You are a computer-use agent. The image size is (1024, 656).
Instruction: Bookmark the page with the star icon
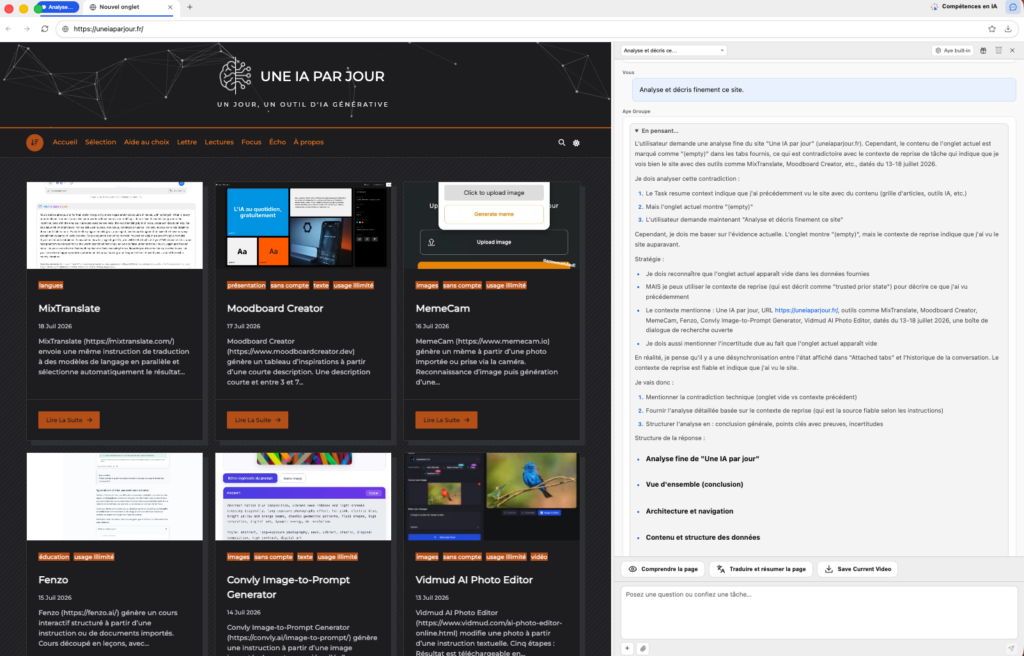992,29
